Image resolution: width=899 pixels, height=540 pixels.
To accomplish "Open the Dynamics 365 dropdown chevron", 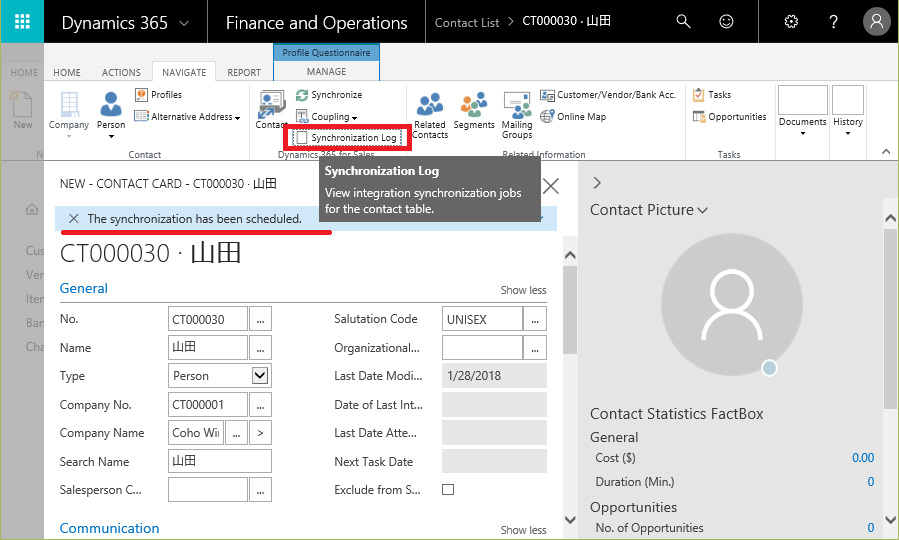I will [184, 24].
